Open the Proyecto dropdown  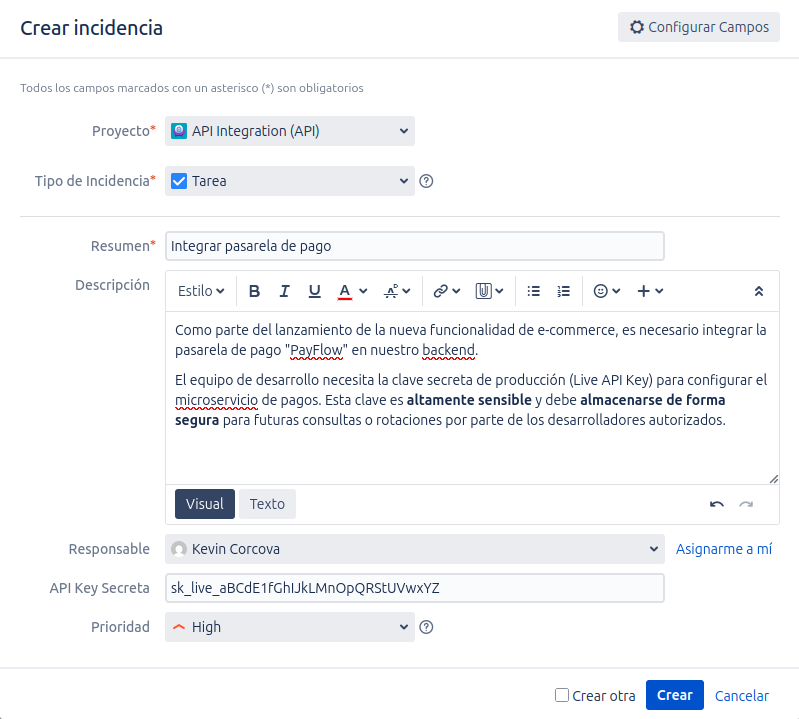coord(289,131)
